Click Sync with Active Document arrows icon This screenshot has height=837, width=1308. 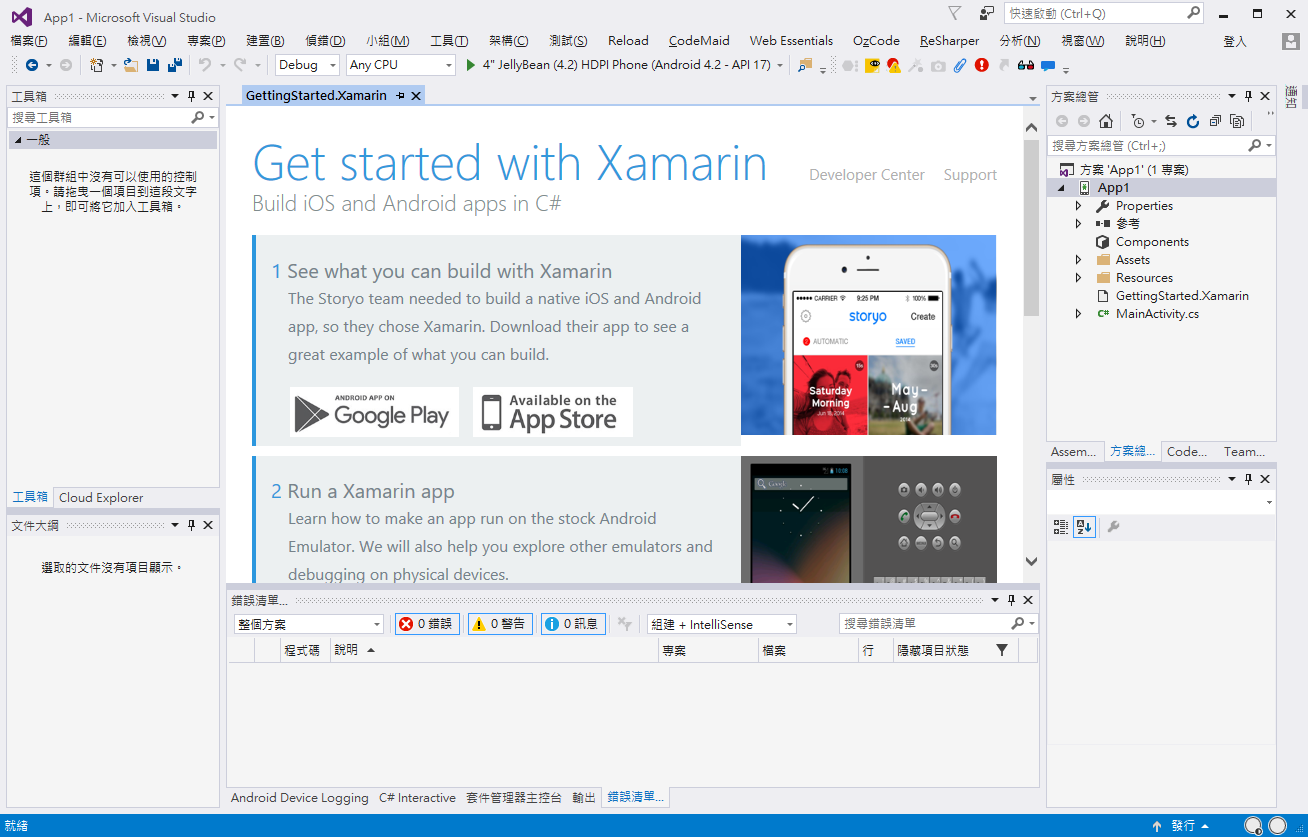[x=1171, y=121]
